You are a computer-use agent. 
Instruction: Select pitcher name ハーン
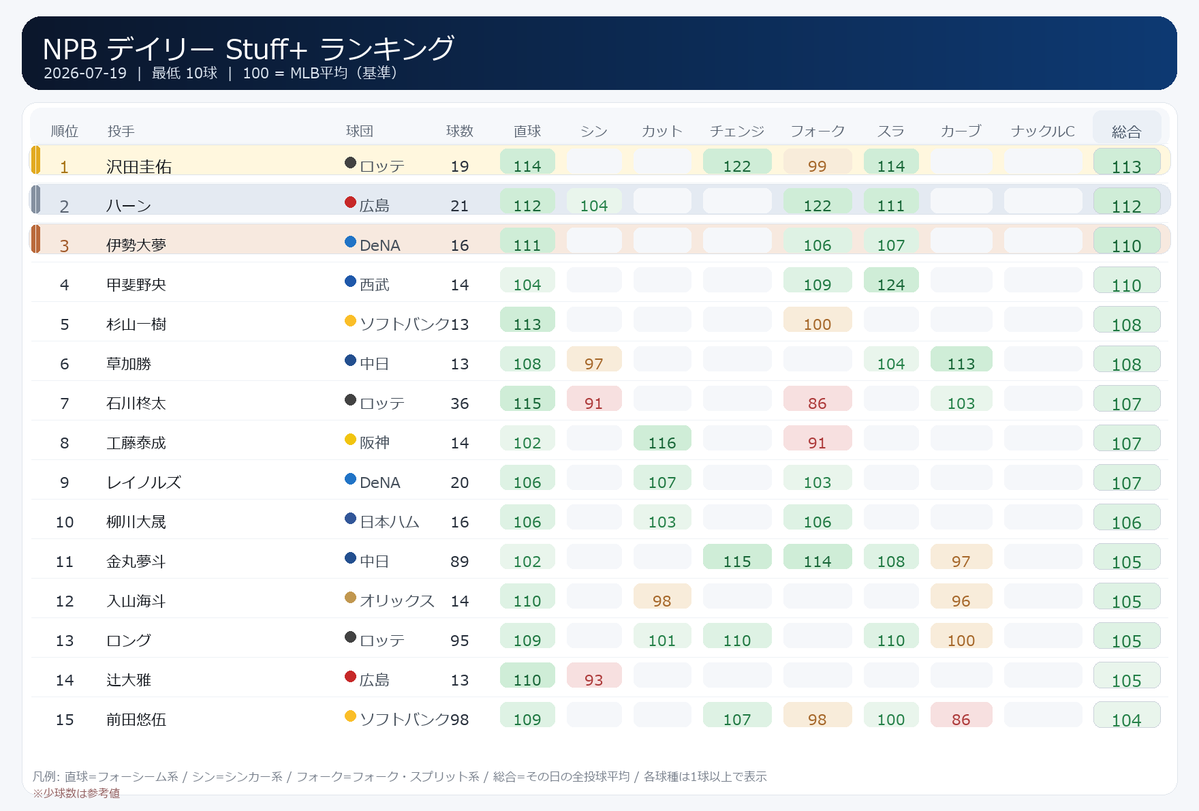pyautogui.click(x=128, y=206)
